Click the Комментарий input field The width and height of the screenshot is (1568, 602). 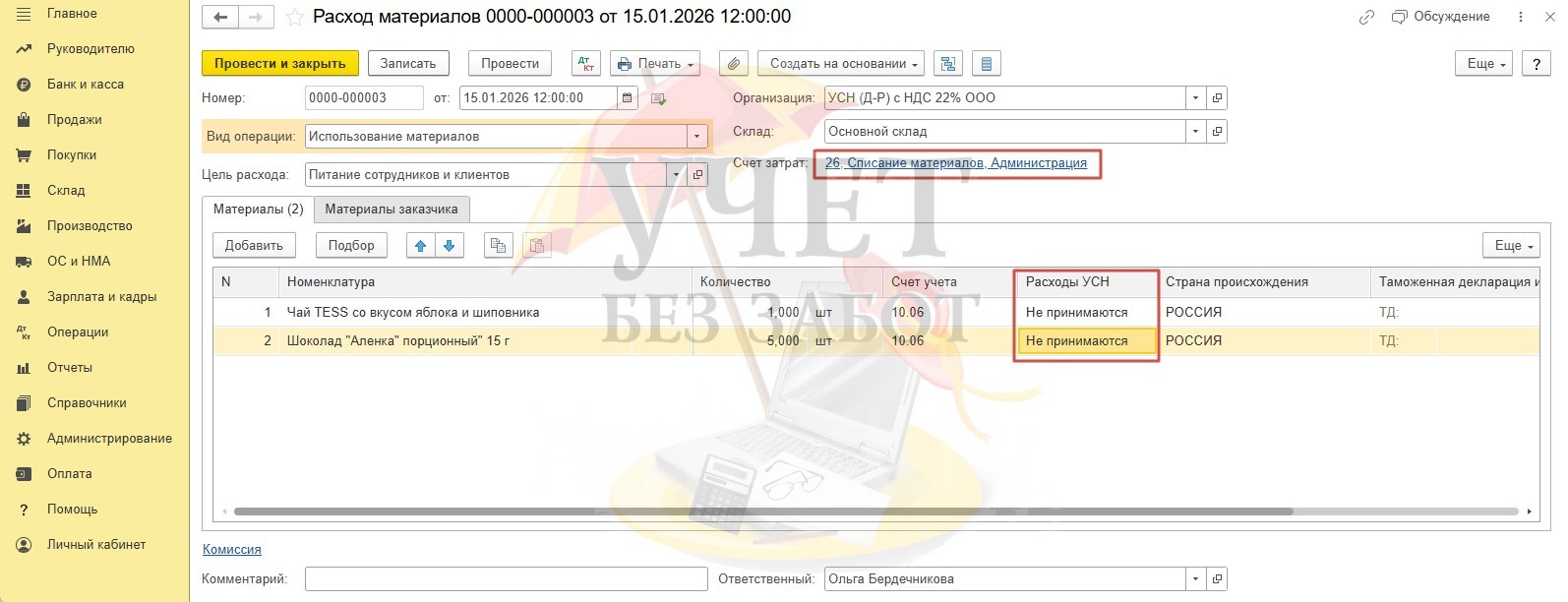506,579
